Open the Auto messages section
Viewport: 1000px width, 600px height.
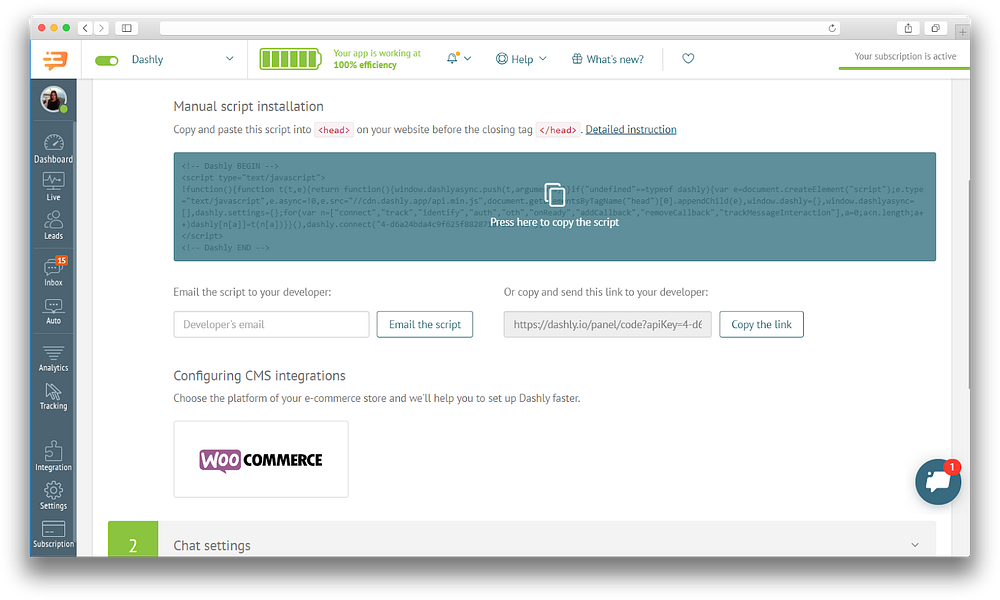tap(54, 311)
